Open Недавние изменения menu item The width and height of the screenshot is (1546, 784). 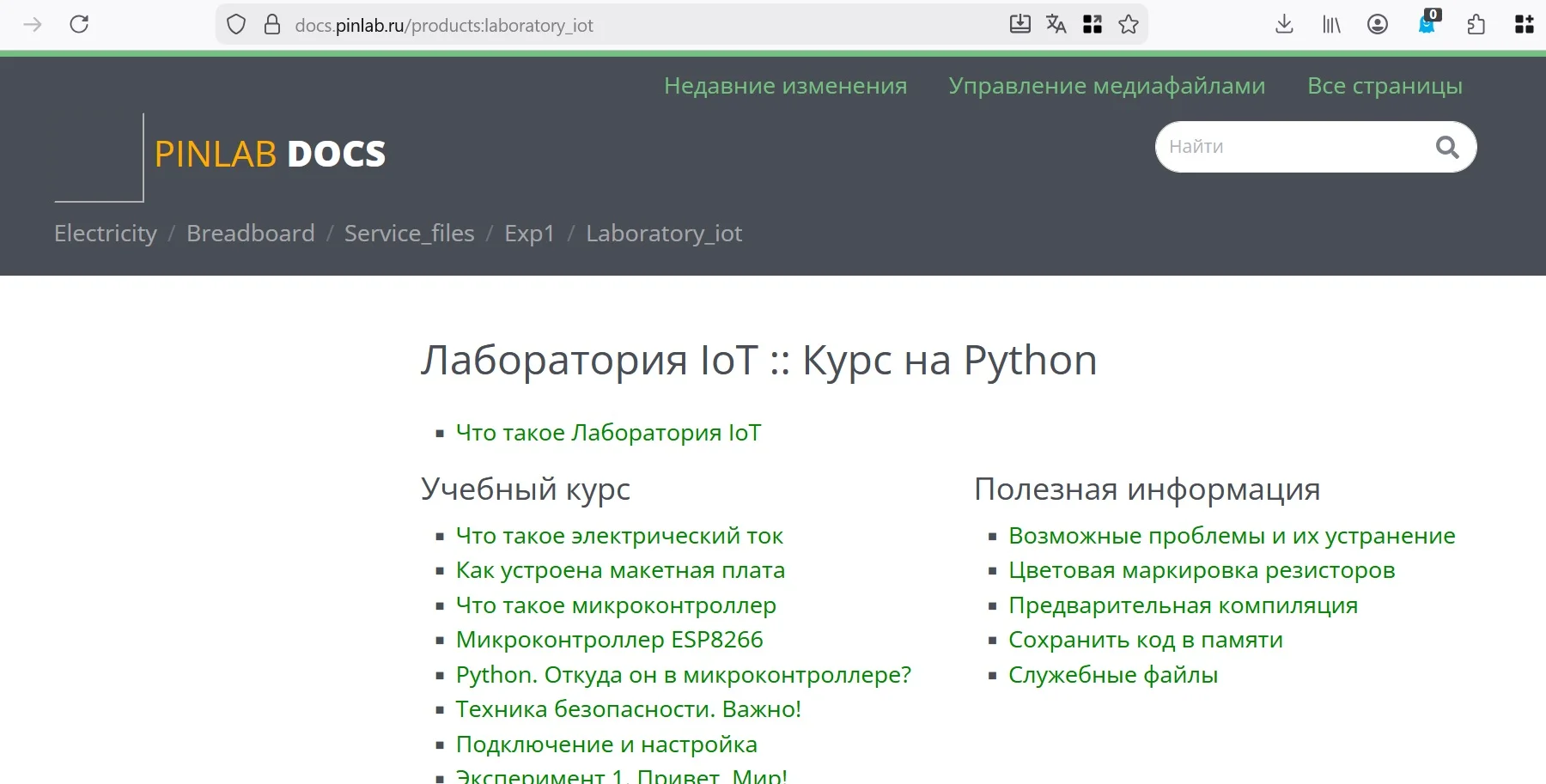(x=785, y=86)
